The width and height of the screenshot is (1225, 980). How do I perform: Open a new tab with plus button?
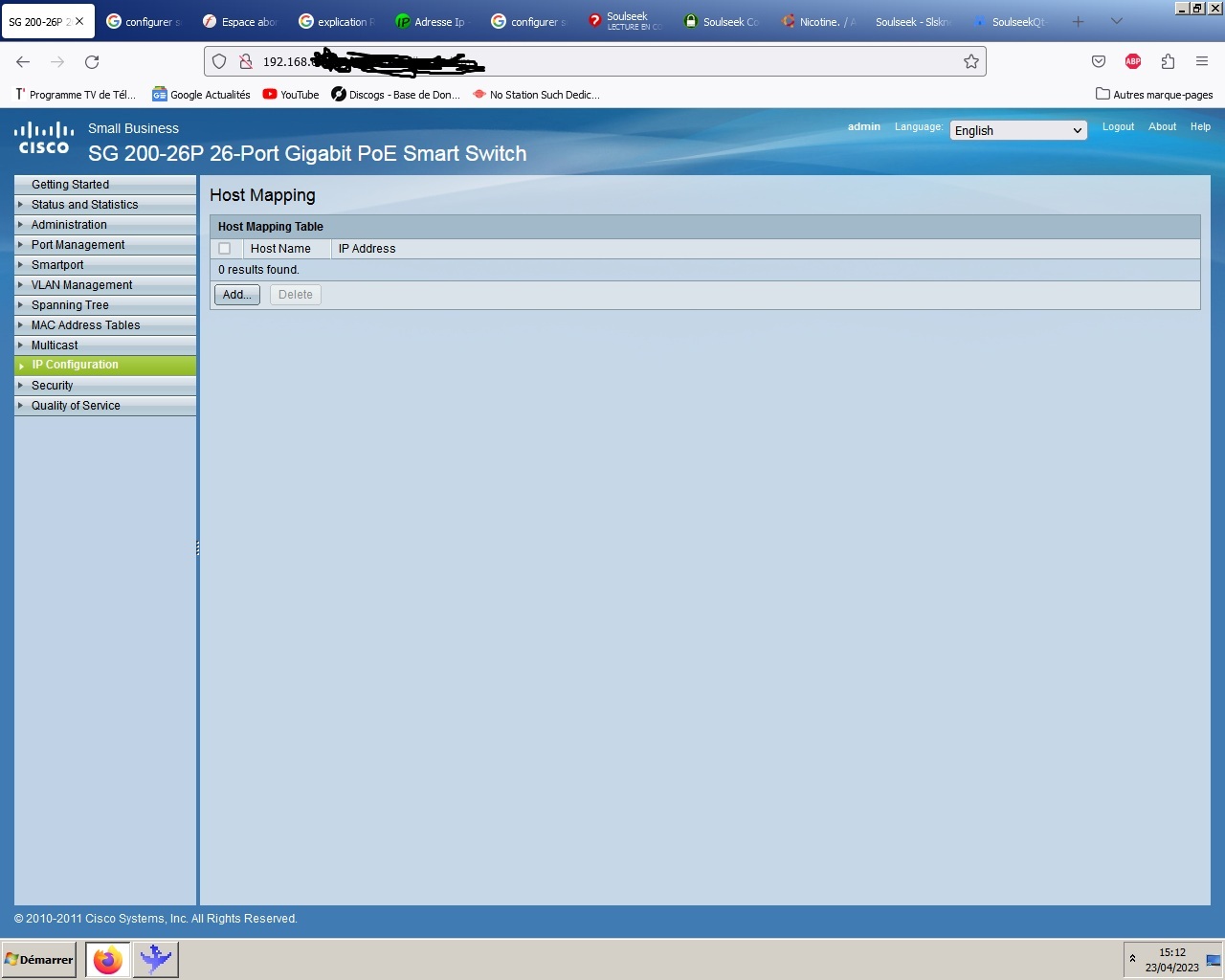[x=1079, y=21]
